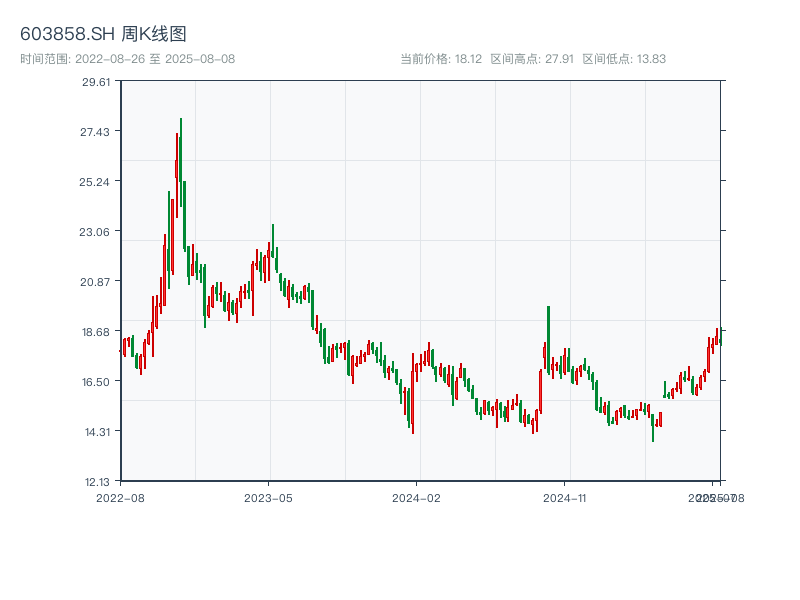Click the 当前价格 18.12 label
The width and height of the screenshot is (800, 600).
[441, 59]
